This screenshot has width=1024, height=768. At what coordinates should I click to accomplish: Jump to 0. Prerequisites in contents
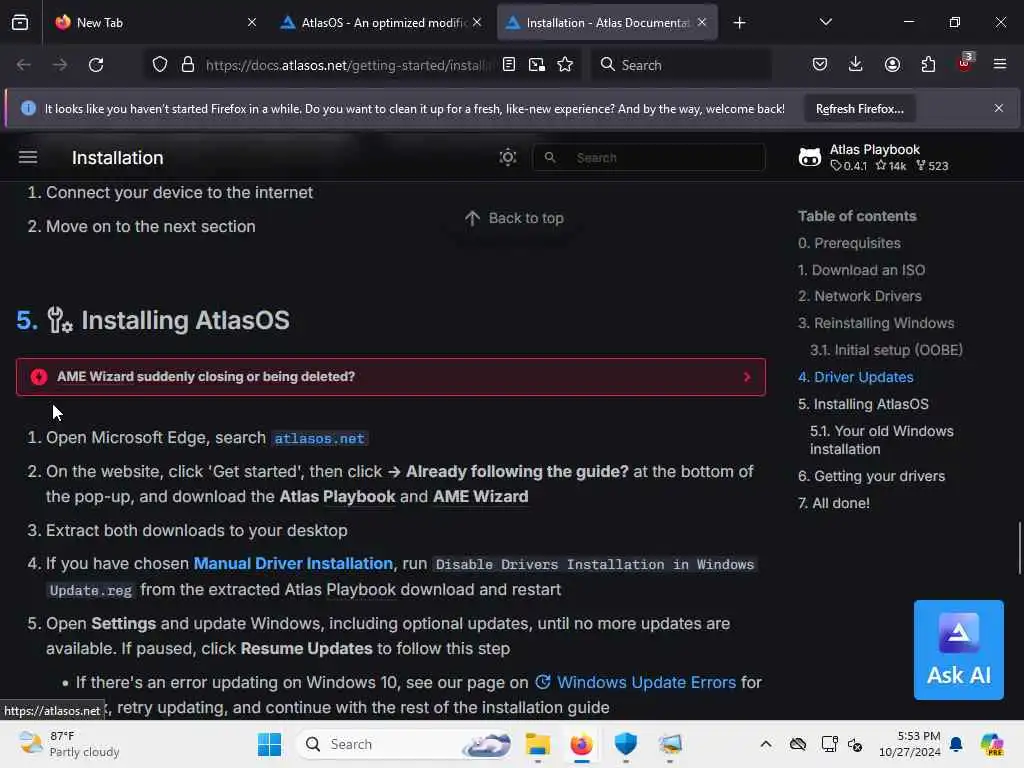[x=849, y=243]
